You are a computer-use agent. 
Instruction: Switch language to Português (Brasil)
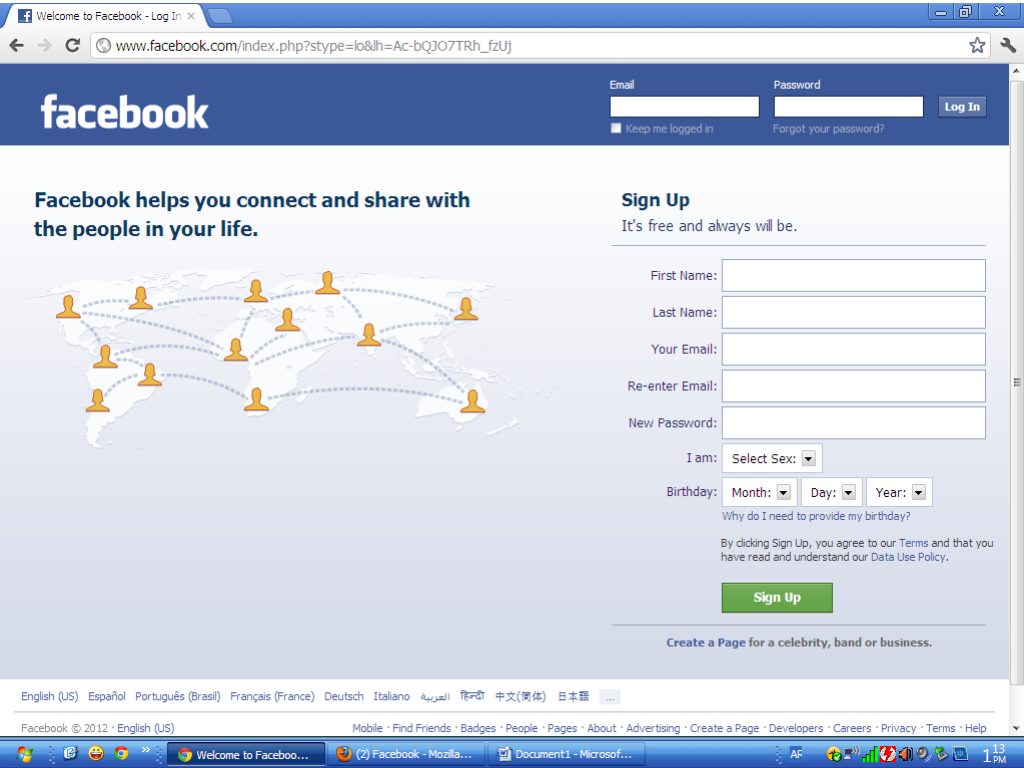(178, 696)
